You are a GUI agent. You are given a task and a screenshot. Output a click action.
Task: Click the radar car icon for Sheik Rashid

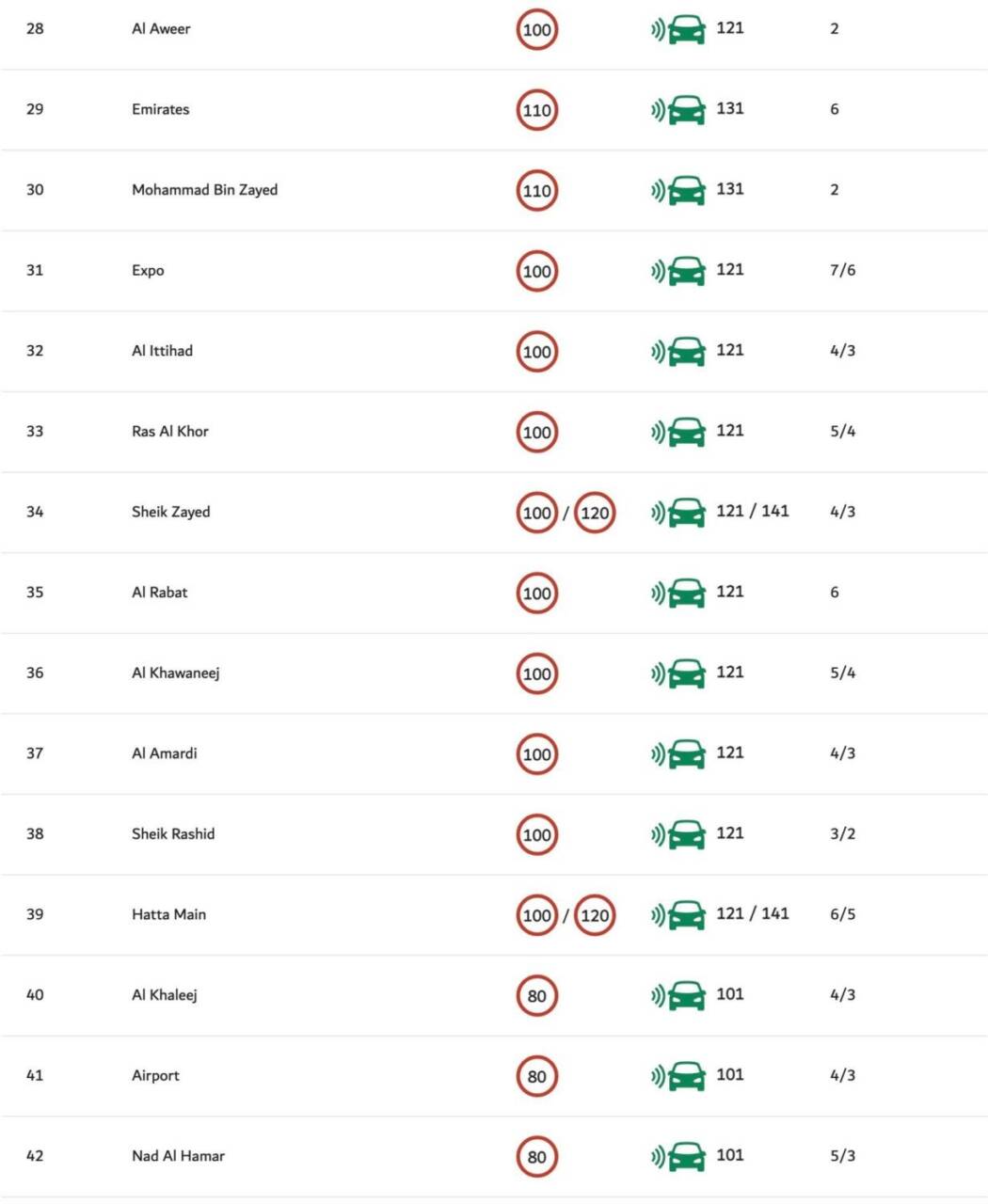[x=677, y=834]
